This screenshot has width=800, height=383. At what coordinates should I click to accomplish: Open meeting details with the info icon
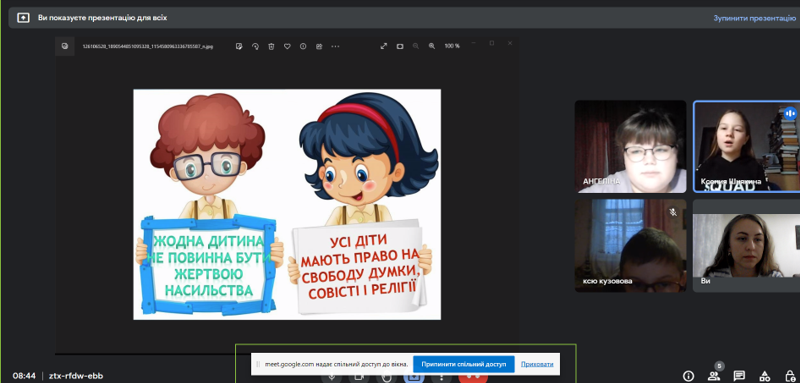pyautogui.click(x=688, y=376)
